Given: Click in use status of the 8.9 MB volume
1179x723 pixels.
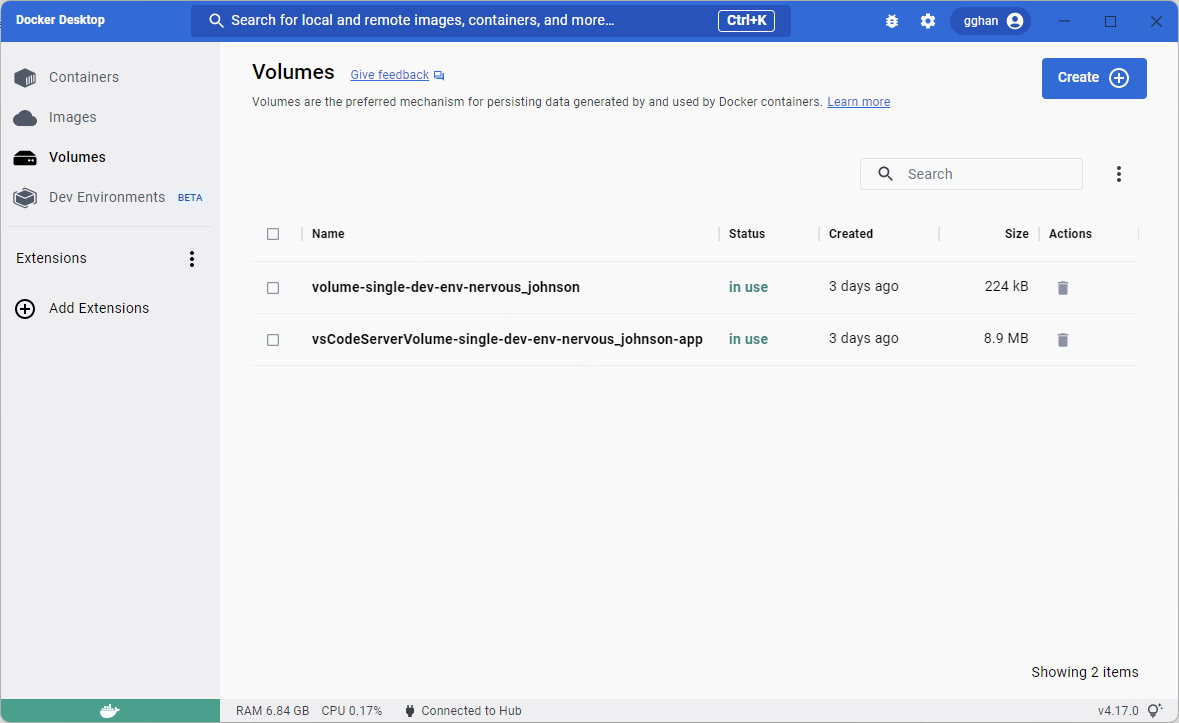Looking at the screenshot, I should [748, 339].
